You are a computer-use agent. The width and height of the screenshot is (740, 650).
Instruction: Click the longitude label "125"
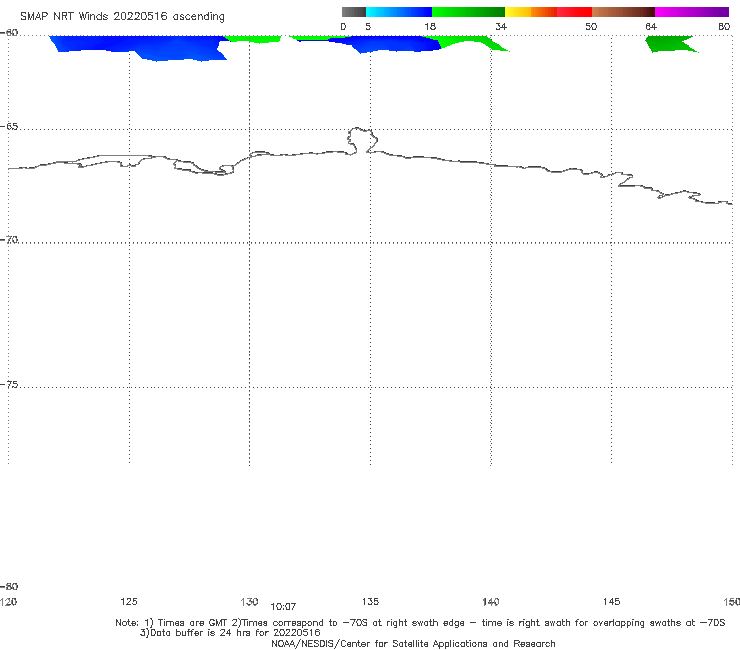click(129, 601)
